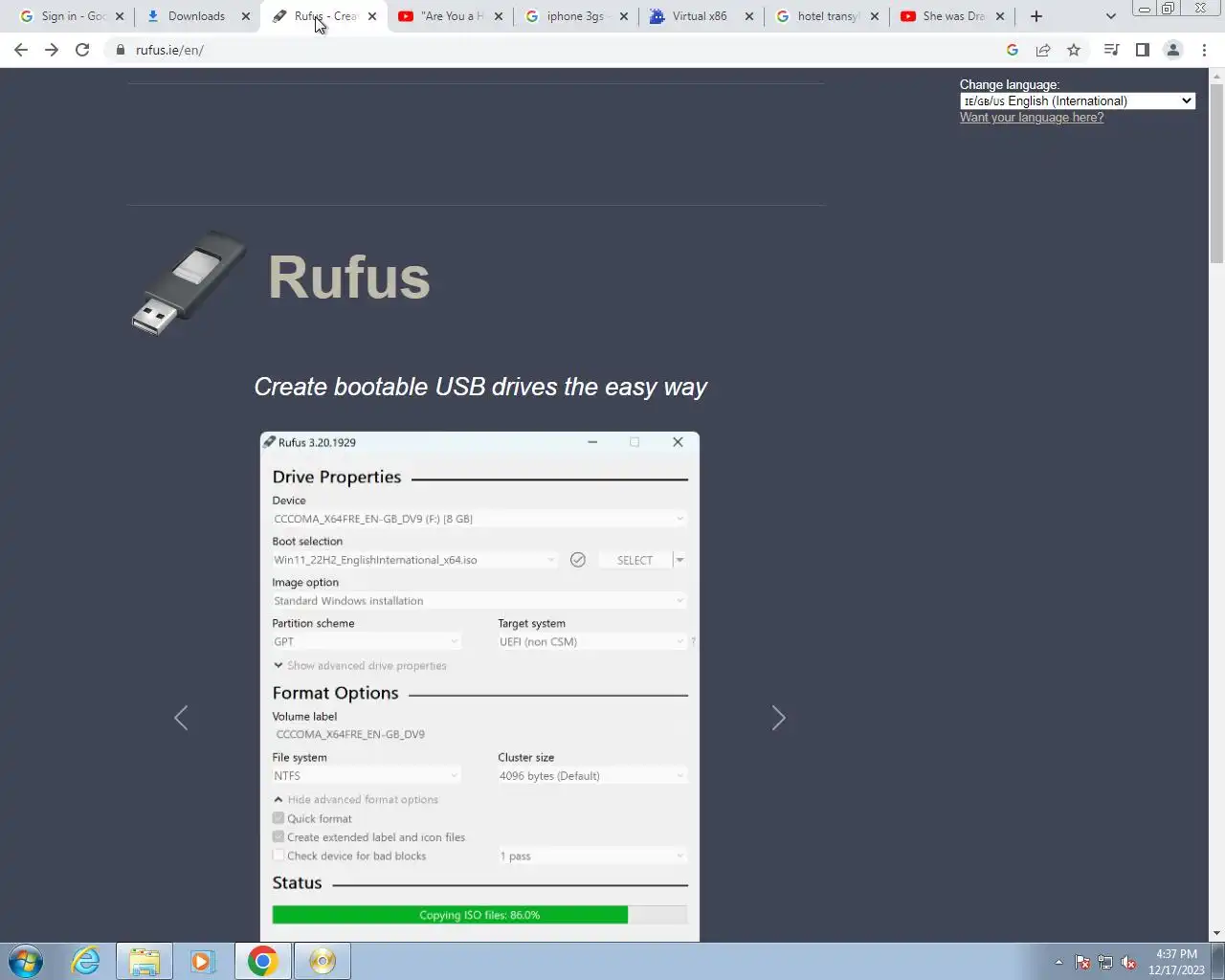
Task: Click the Copying ISO files progress bar
Action: (x=479, y=915)
